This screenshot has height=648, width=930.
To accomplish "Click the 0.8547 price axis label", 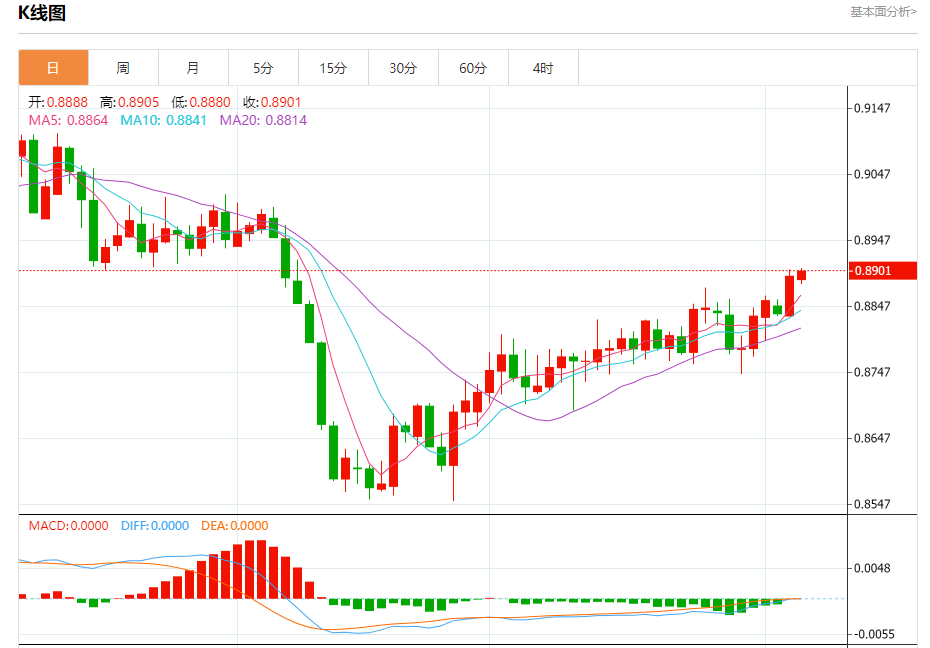I will pyautogui.click(x=872, y=505).
